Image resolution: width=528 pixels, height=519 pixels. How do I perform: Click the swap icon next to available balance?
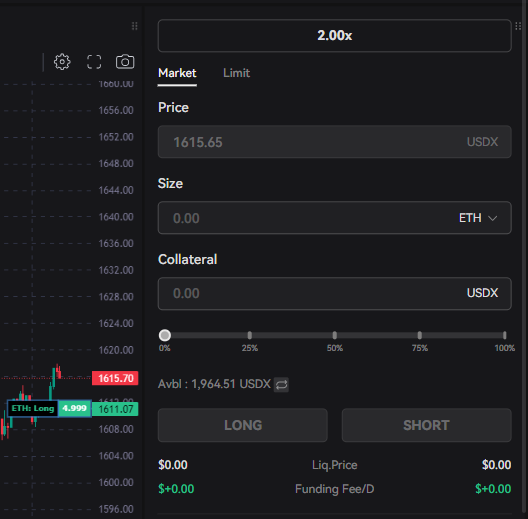(x=281, y=384)
